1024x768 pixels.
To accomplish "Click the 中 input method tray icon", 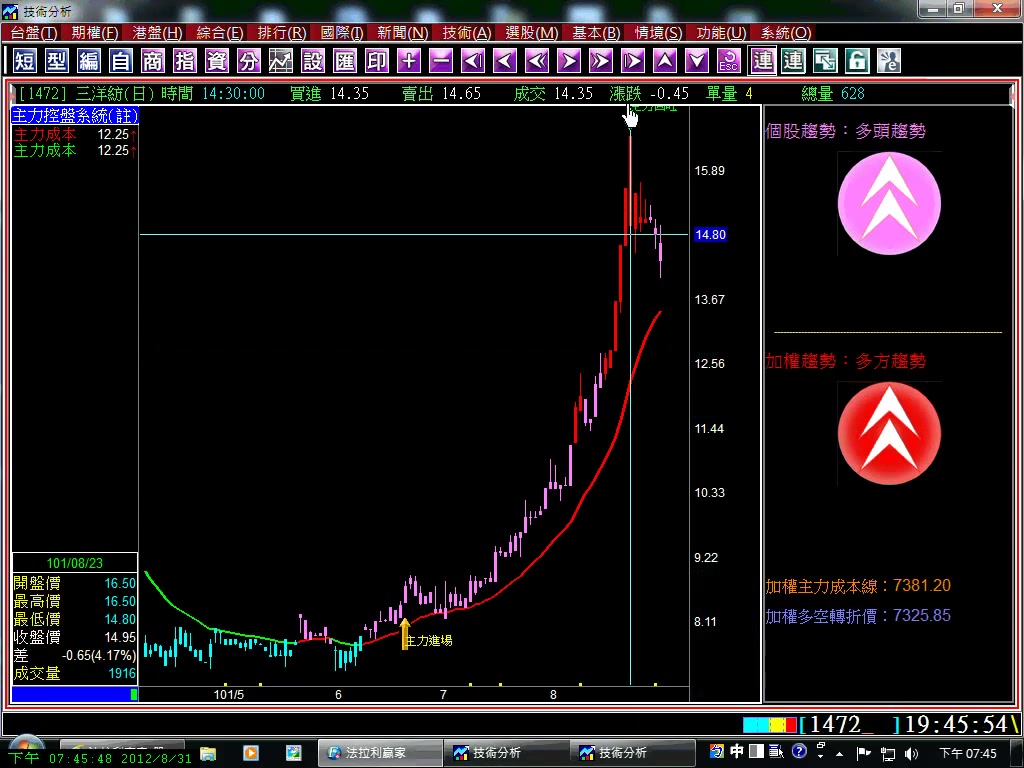I will tap(736, 752).
